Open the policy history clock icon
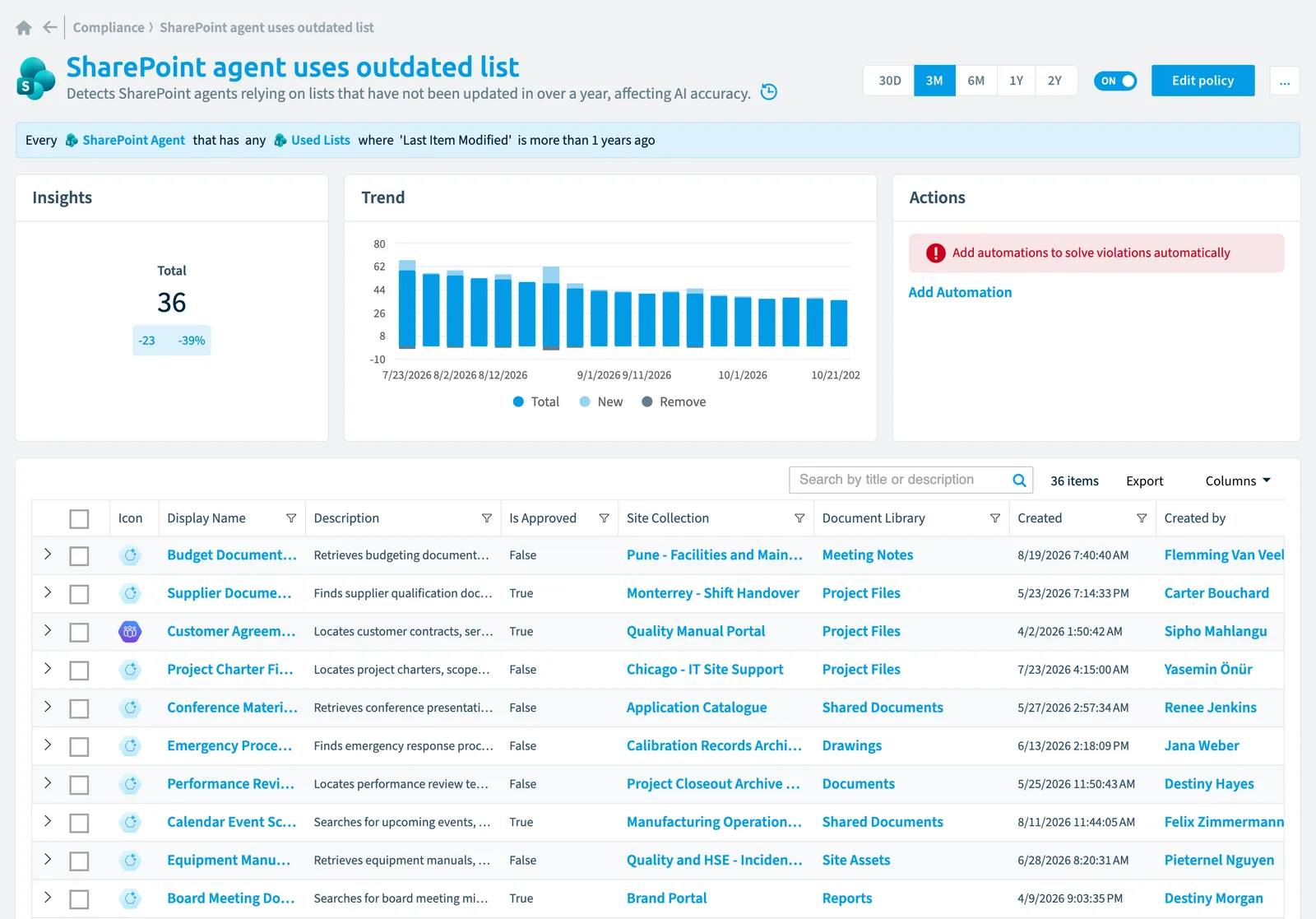This screenshot has width=1316, height=919. click(769, 92)
